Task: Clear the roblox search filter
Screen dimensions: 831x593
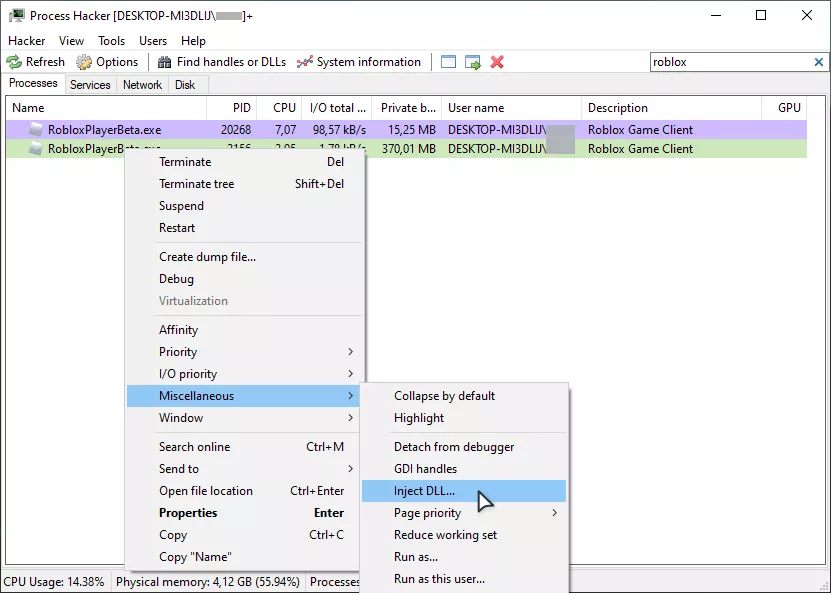Action: (818, 62)
